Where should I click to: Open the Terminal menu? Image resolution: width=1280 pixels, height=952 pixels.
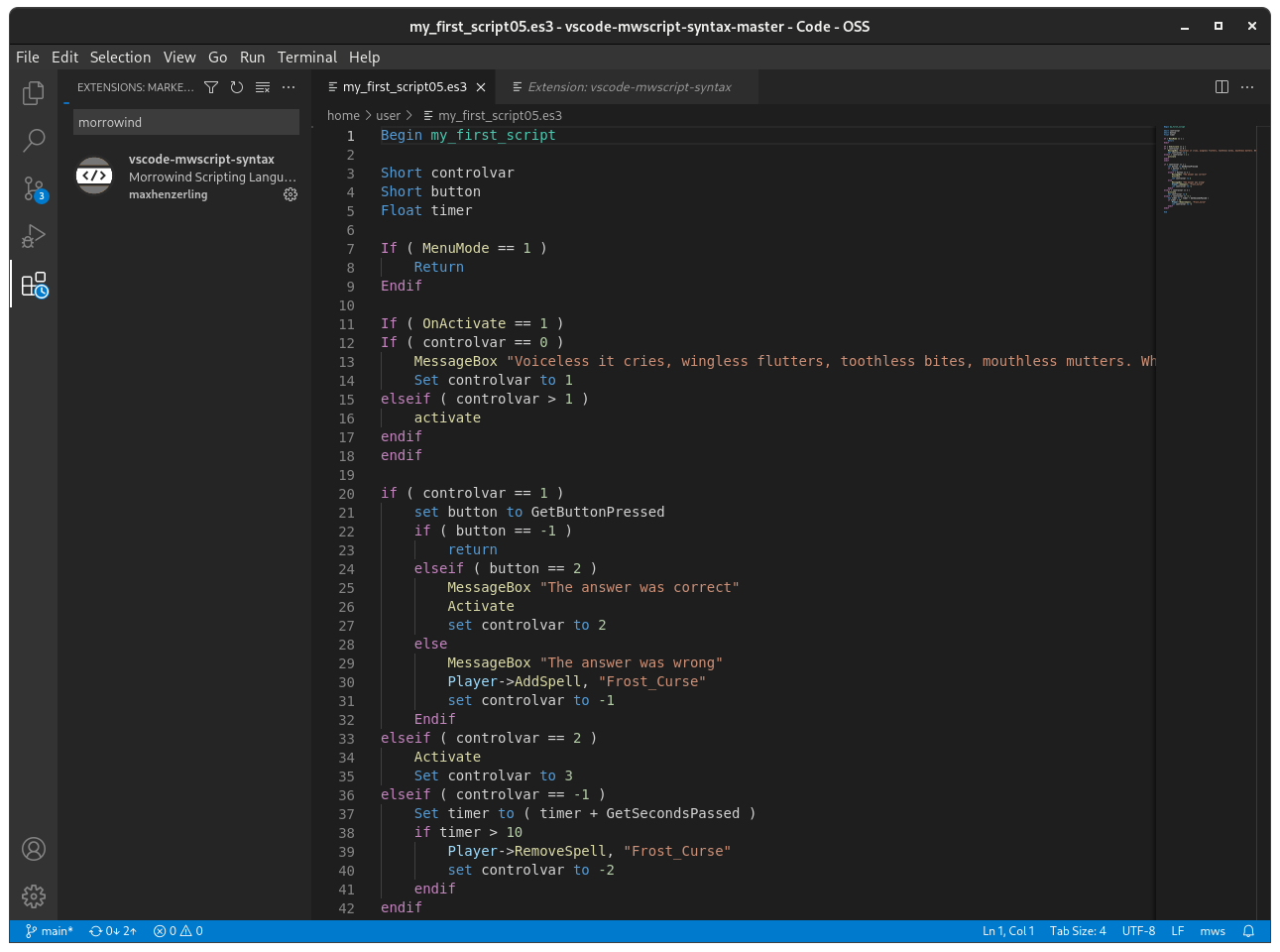point(307,57)
